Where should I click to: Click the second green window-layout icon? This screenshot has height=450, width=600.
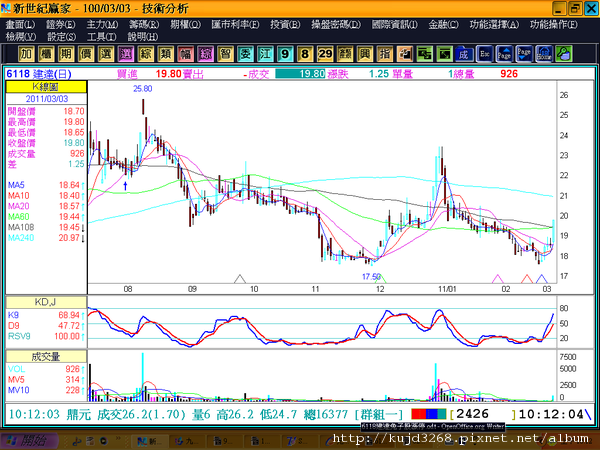tap(444, 54)
